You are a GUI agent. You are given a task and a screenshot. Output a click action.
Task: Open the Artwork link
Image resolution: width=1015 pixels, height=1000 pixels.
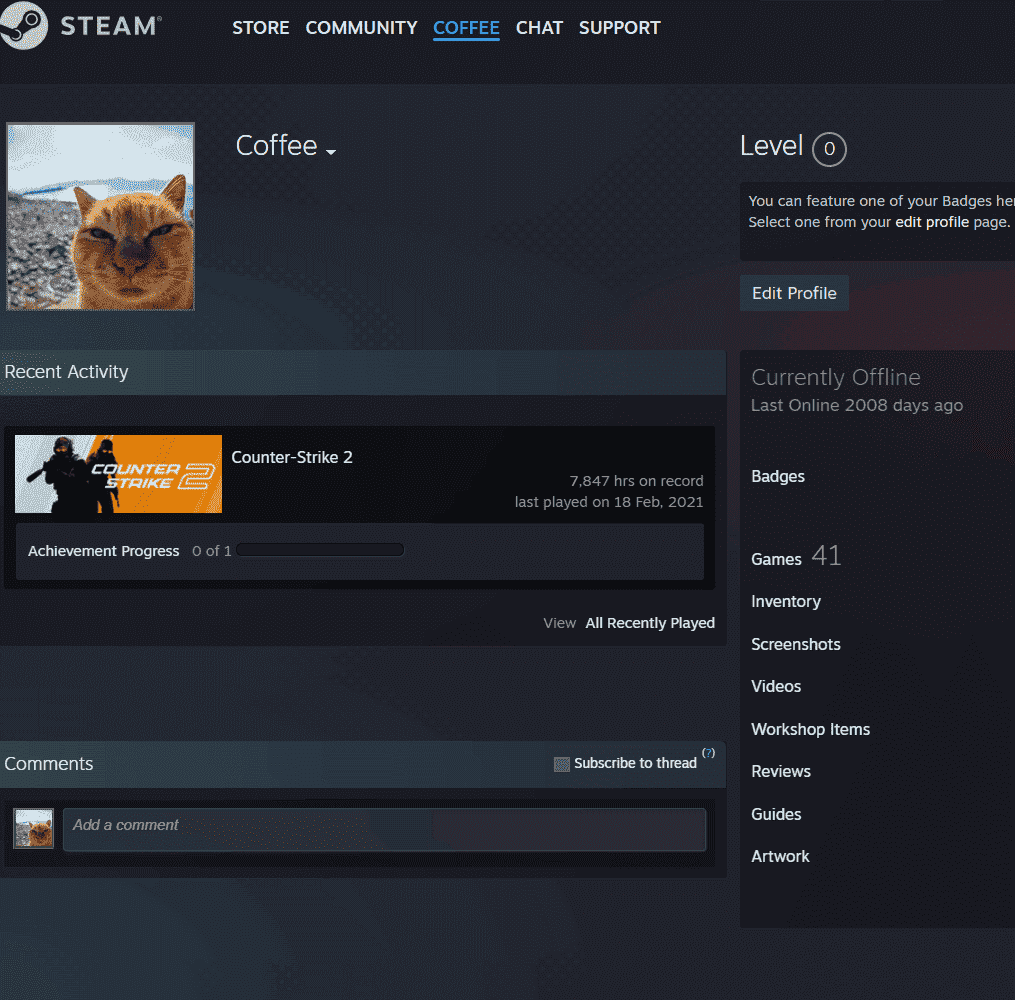(x=780, y=856)
